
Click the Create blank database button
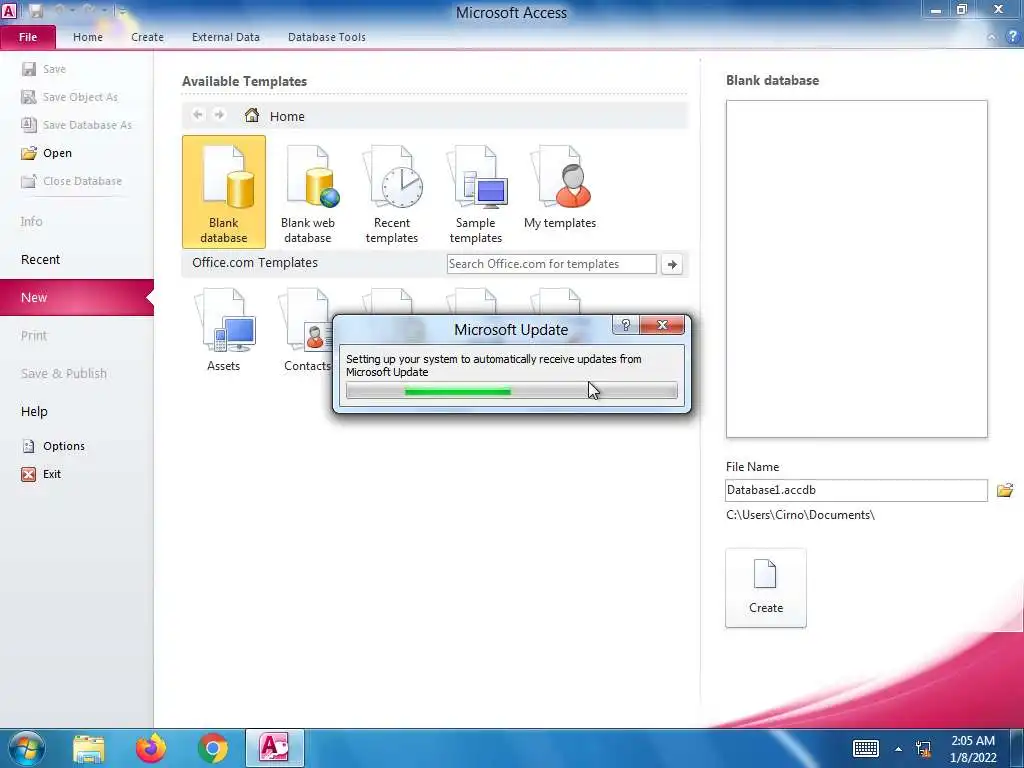(x=765, y=588)
